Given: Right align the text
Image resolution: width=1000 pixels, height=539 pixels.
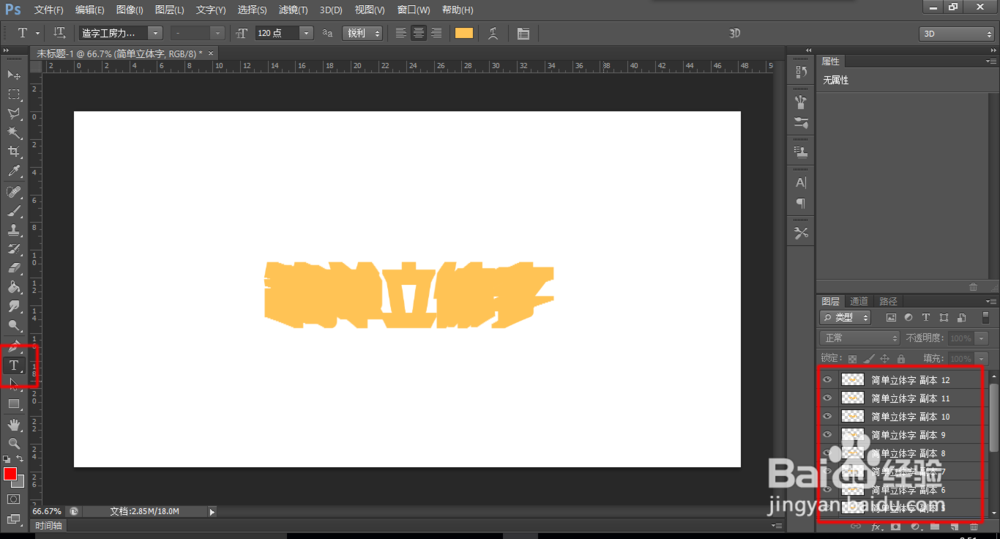Looking at the screenshot, I should [436, 33].
